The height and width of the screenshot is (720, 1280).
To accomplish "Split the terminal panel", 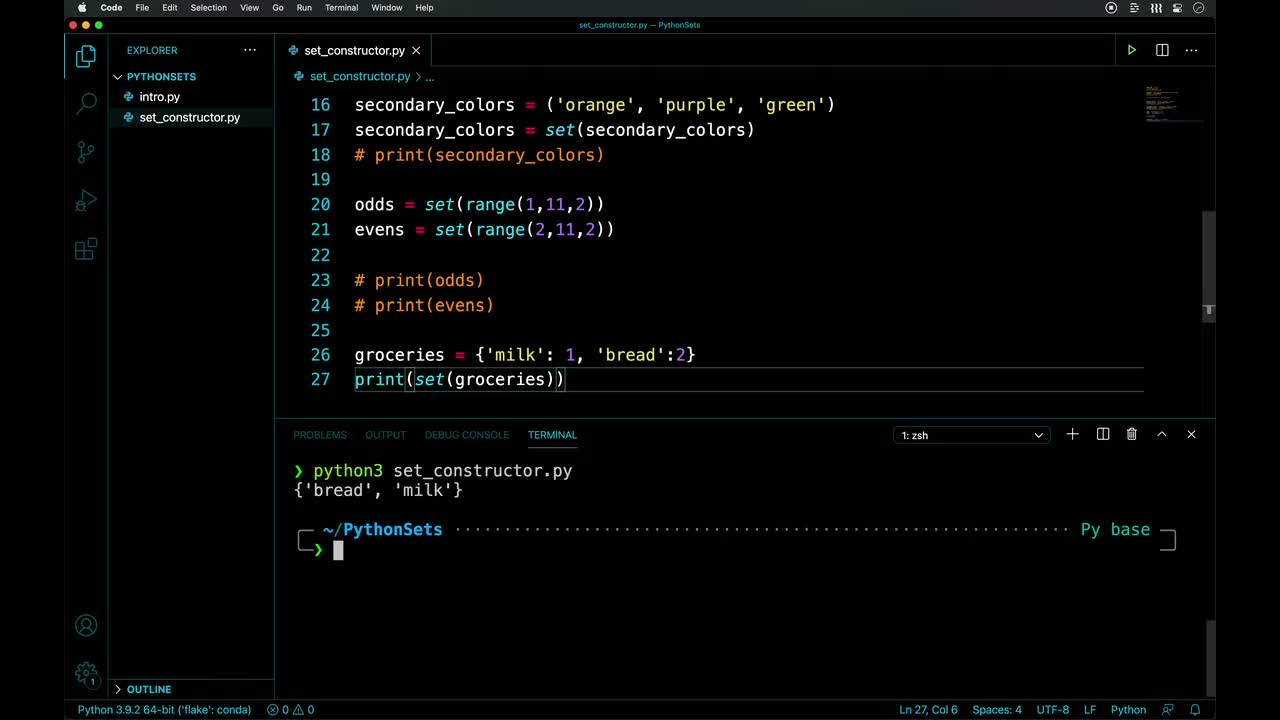I will pyautogui.click(x=1103, y=434).
